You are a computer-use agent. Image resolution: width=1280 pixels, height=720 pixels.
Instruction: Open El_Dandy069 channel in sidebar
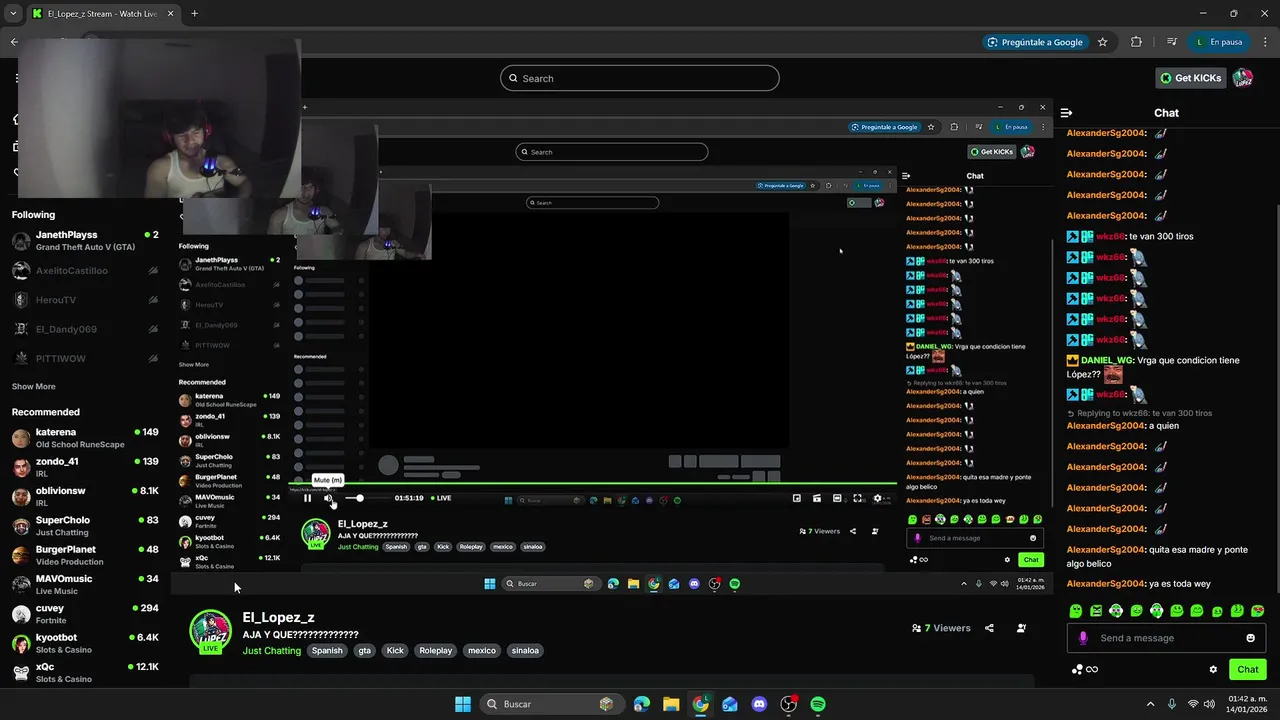(x=85, y=329)
